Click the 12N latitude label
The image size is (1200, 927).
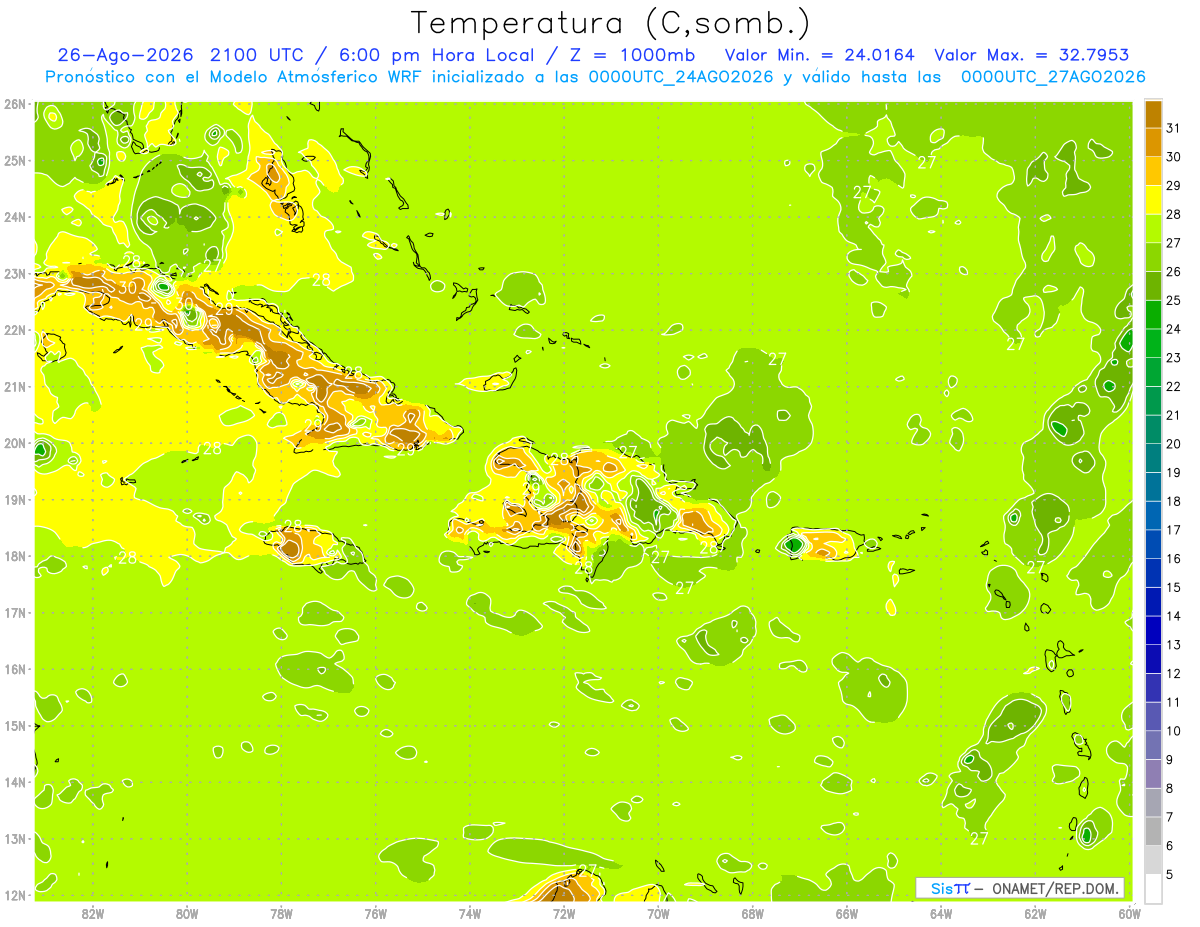pos(14,895)
